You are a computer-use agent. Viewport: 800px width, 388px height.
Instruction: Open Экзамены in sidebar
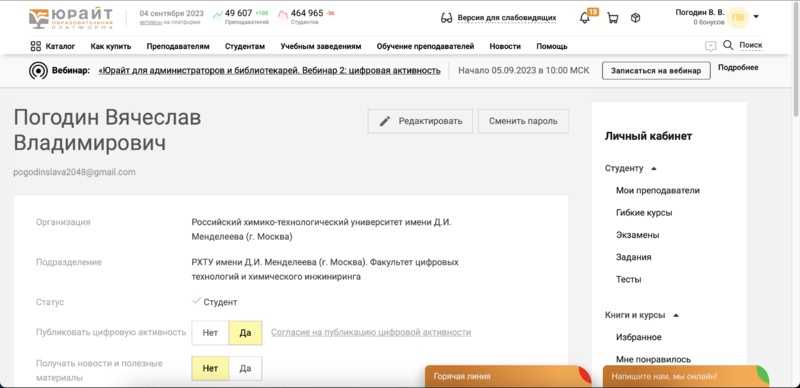tap(638, 235)
